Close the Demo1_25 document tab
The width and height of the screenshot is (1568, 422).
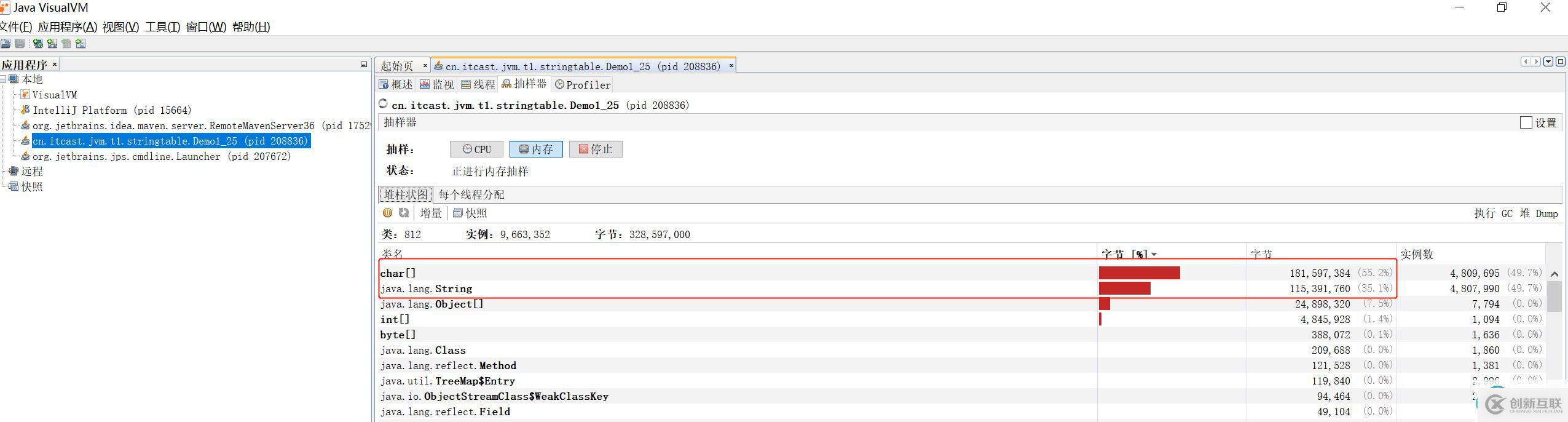tap(731, 65)
